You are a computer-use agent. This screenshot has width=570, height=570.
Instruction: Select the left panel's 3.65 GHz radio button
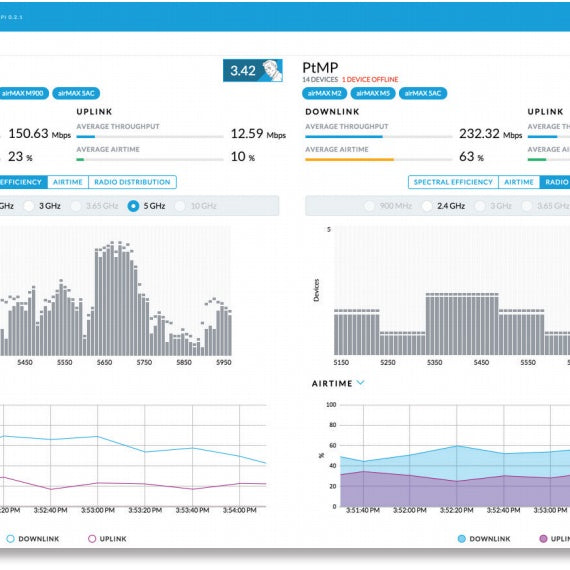tap(76, 206)
